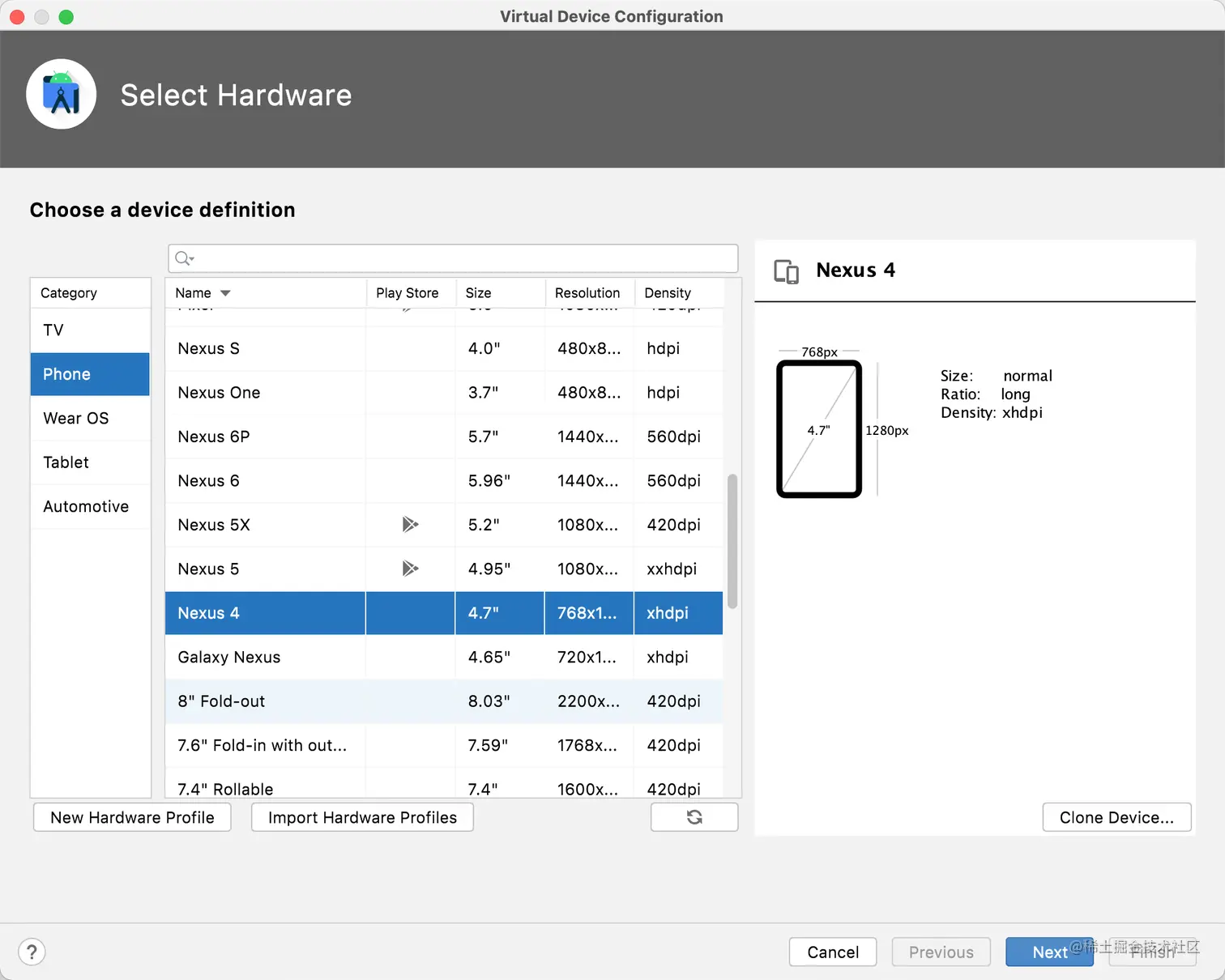Click the Previous button
Screen dimensions: 1225x980
tap(941, 952)
